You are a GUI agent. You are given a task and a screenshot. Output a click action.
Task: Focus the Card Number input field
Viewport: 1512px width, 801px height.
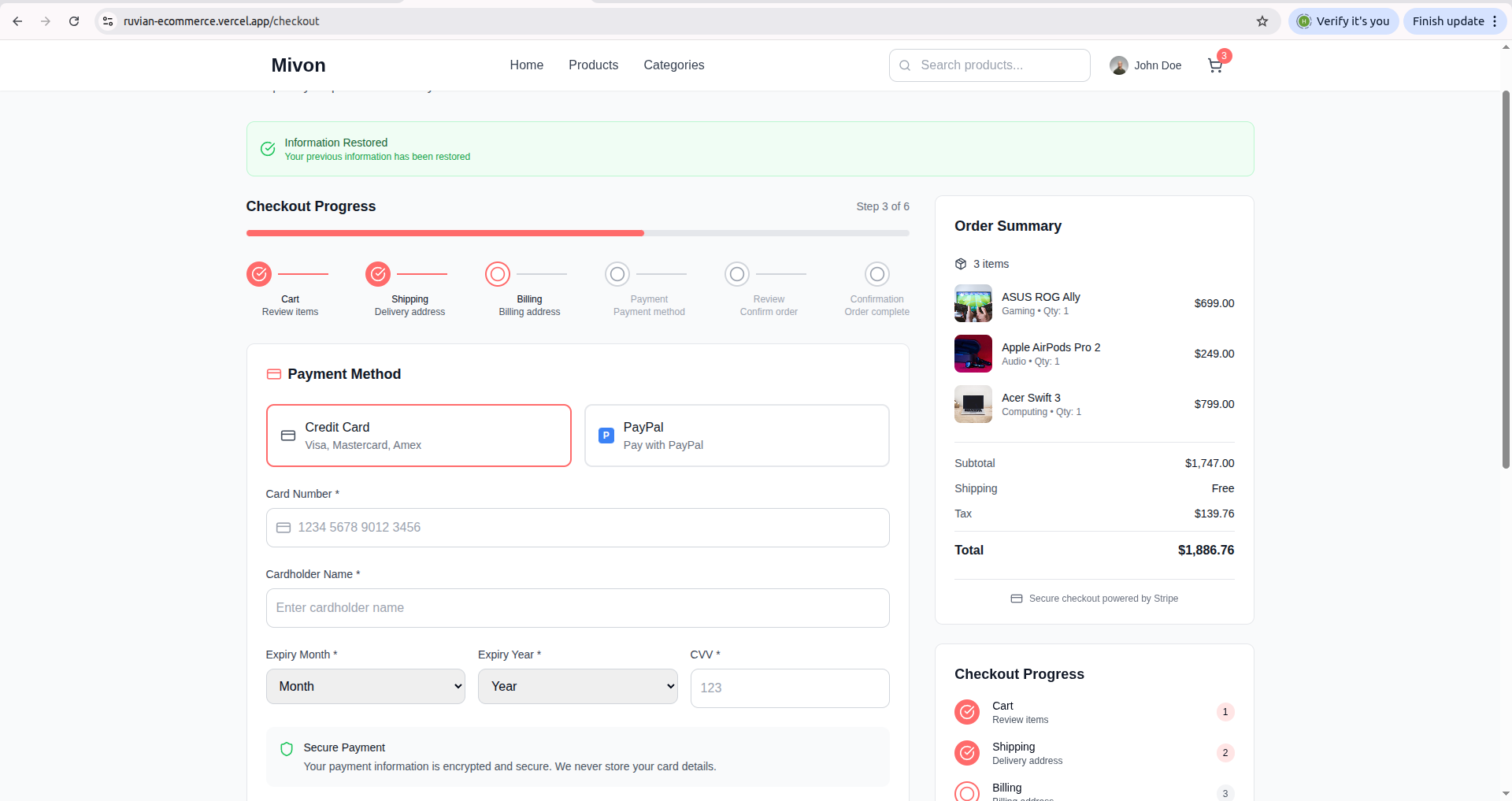pyautogui.click(x=578, y=528)
